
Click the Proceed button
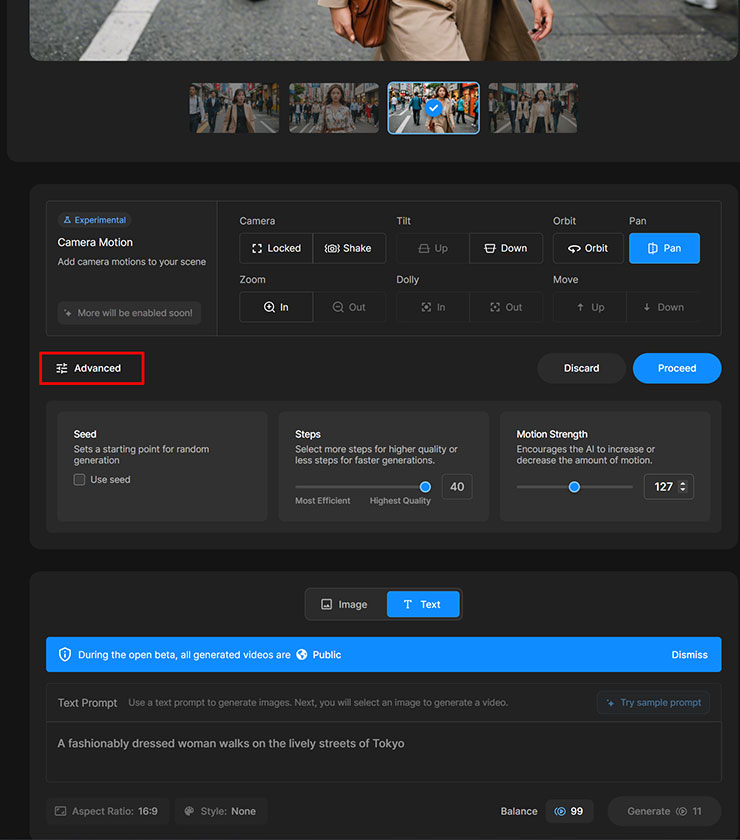[x=676, y=368]
